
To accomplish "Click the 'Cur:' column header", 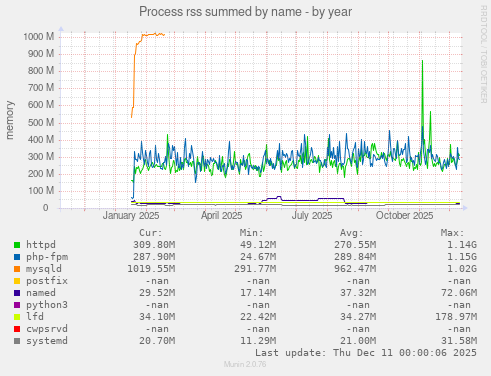I will 151,233.
